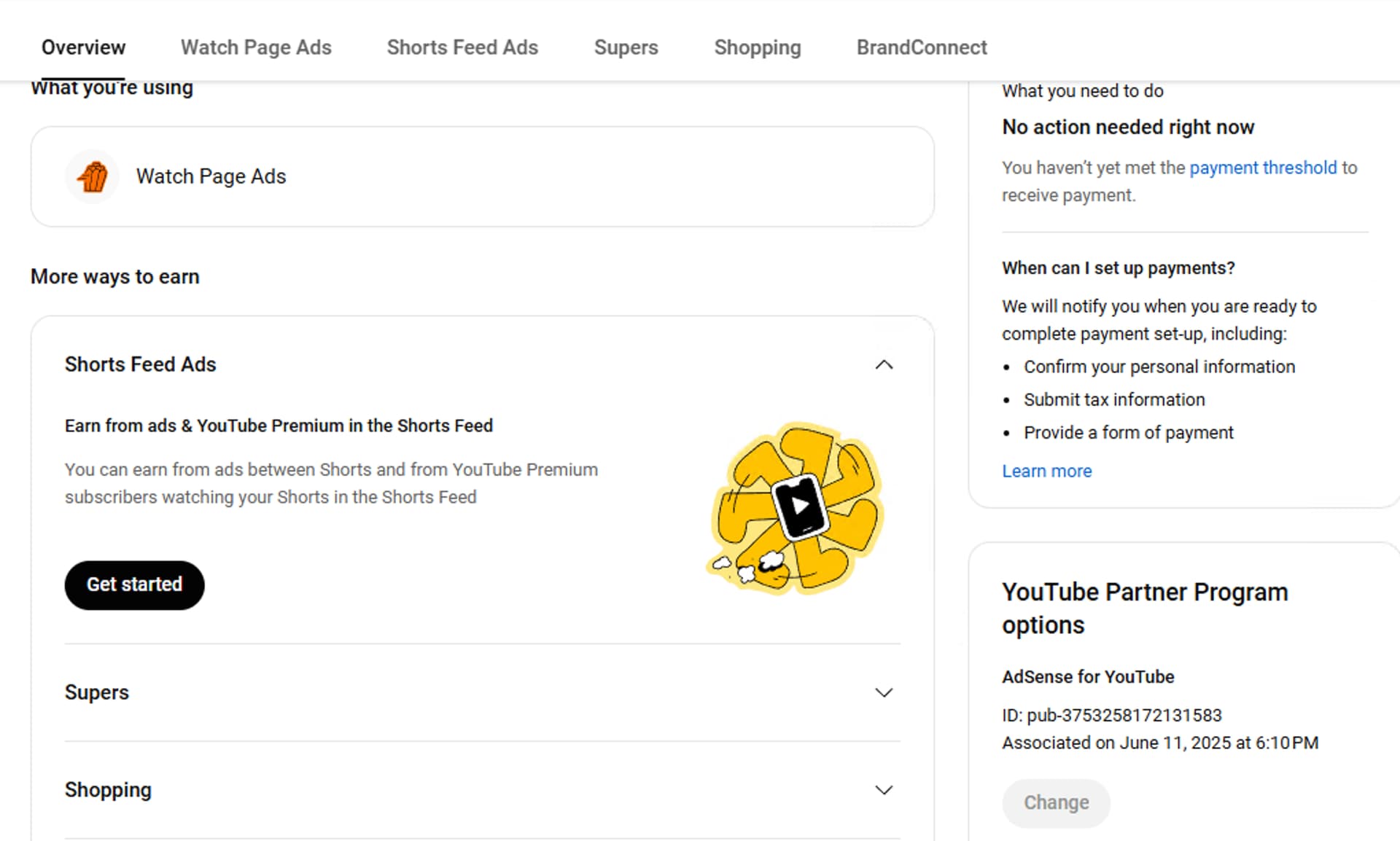
Task: Open the Watch Page Ads tab
Action: click(x=256, y=47)
